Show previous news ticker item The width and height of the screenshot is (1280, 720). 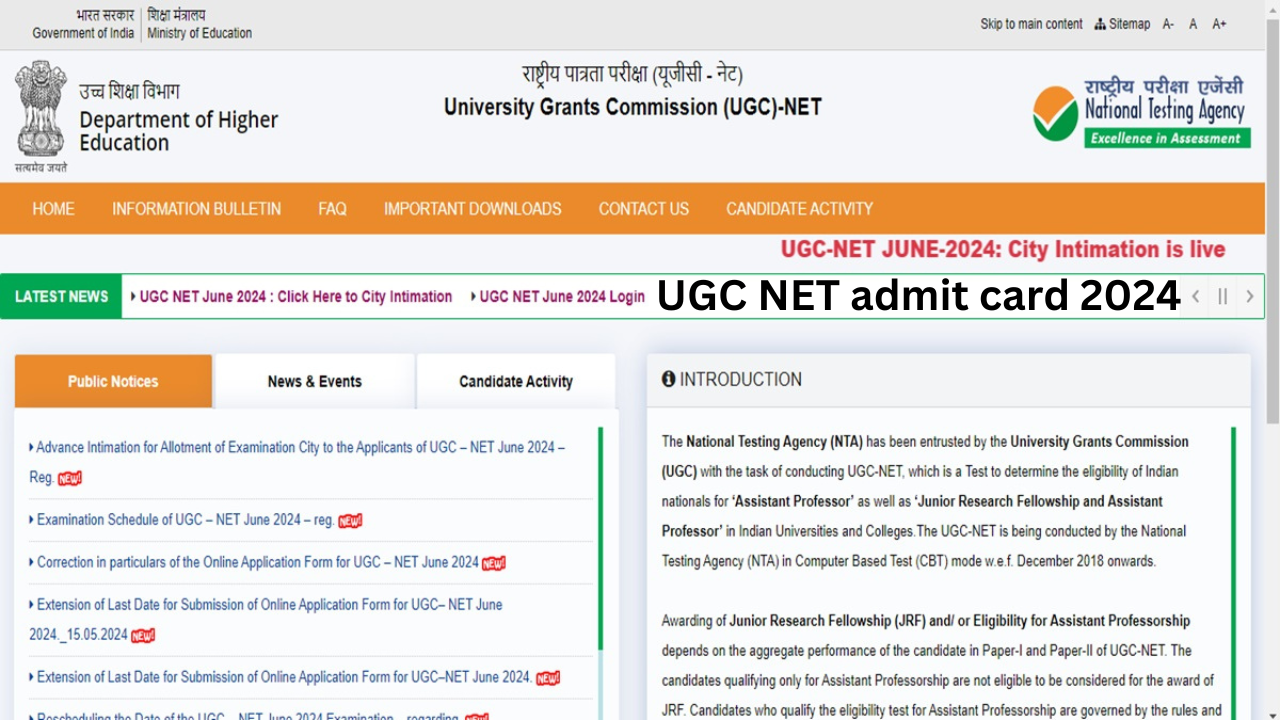tap(1195, 296)
